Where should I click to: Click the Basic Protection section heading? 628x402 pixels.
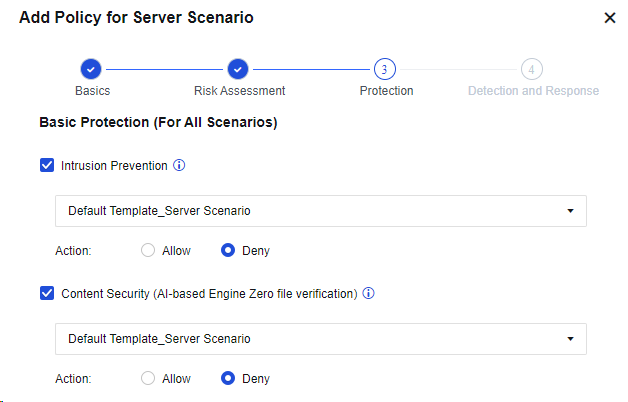click(x=157, y=123)
